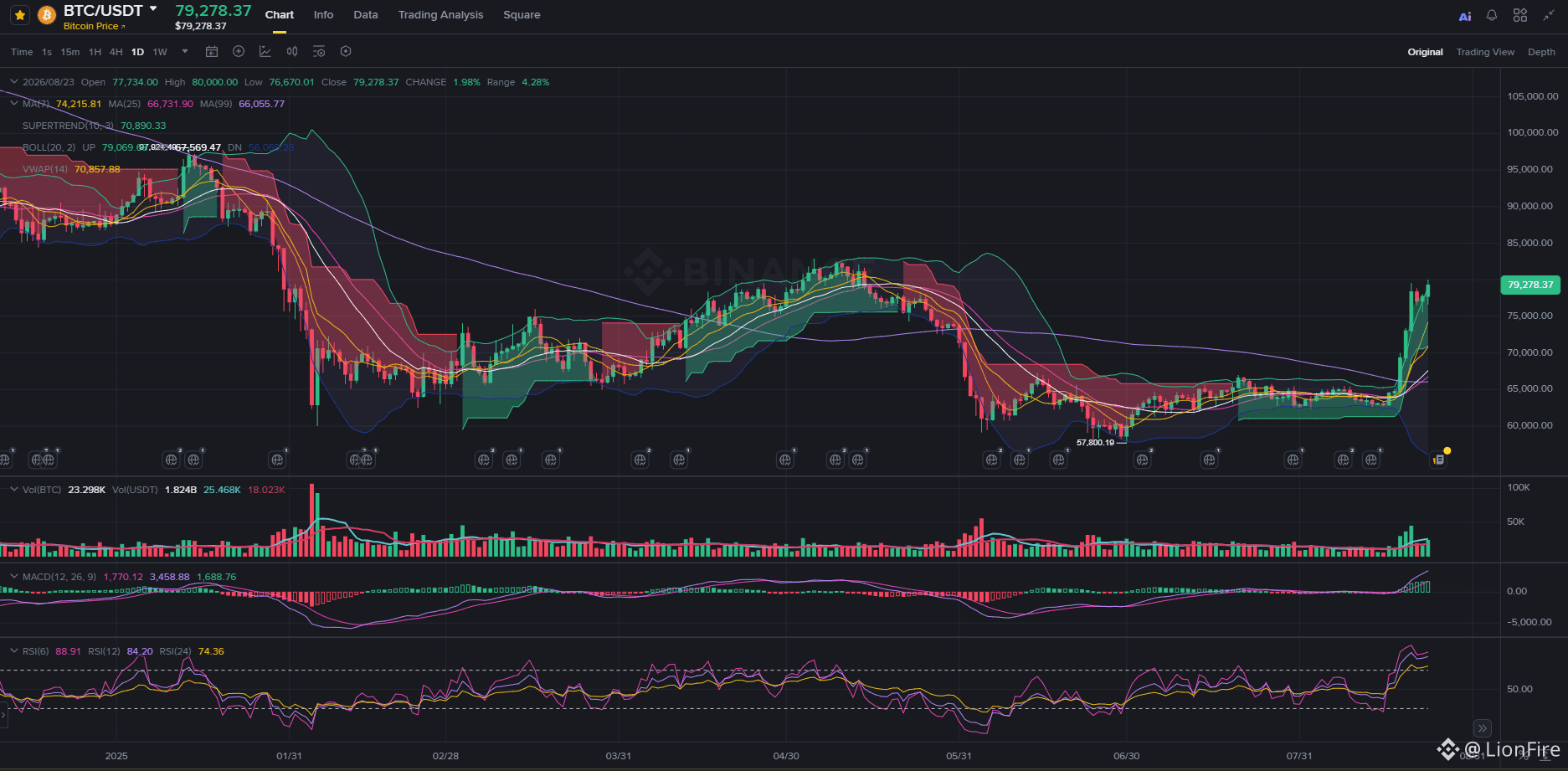Click the circled plus icon in chart toolbar
Screen dimensions: 1568x771
click(239, 52)
